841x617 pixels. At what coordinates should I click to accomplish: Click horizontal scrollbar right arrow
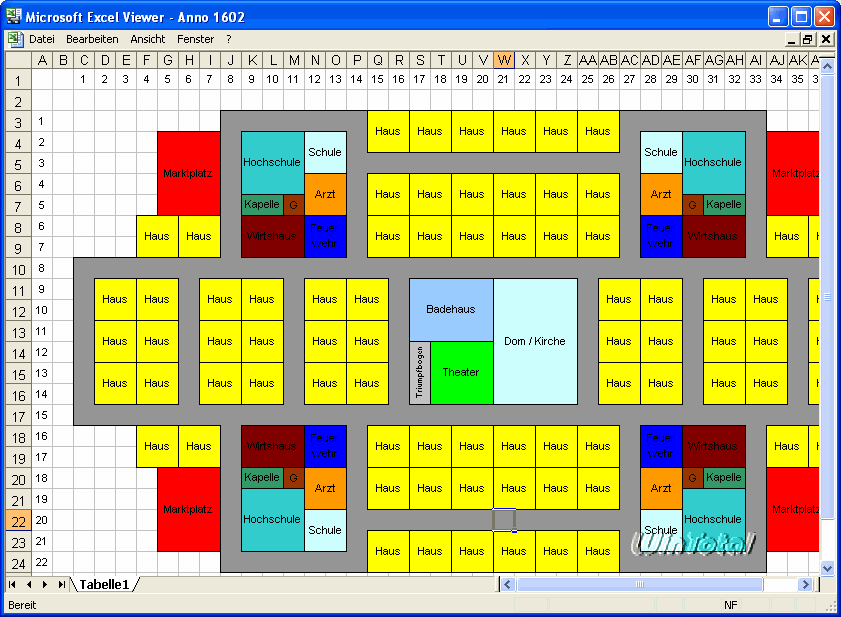[805, 584]
